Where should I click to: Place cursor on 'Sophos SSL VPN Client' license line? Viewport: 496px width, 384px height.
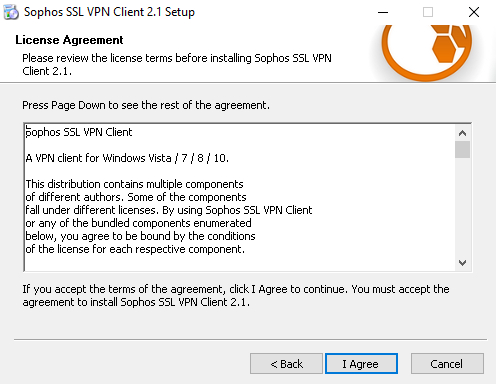(79, 132)
